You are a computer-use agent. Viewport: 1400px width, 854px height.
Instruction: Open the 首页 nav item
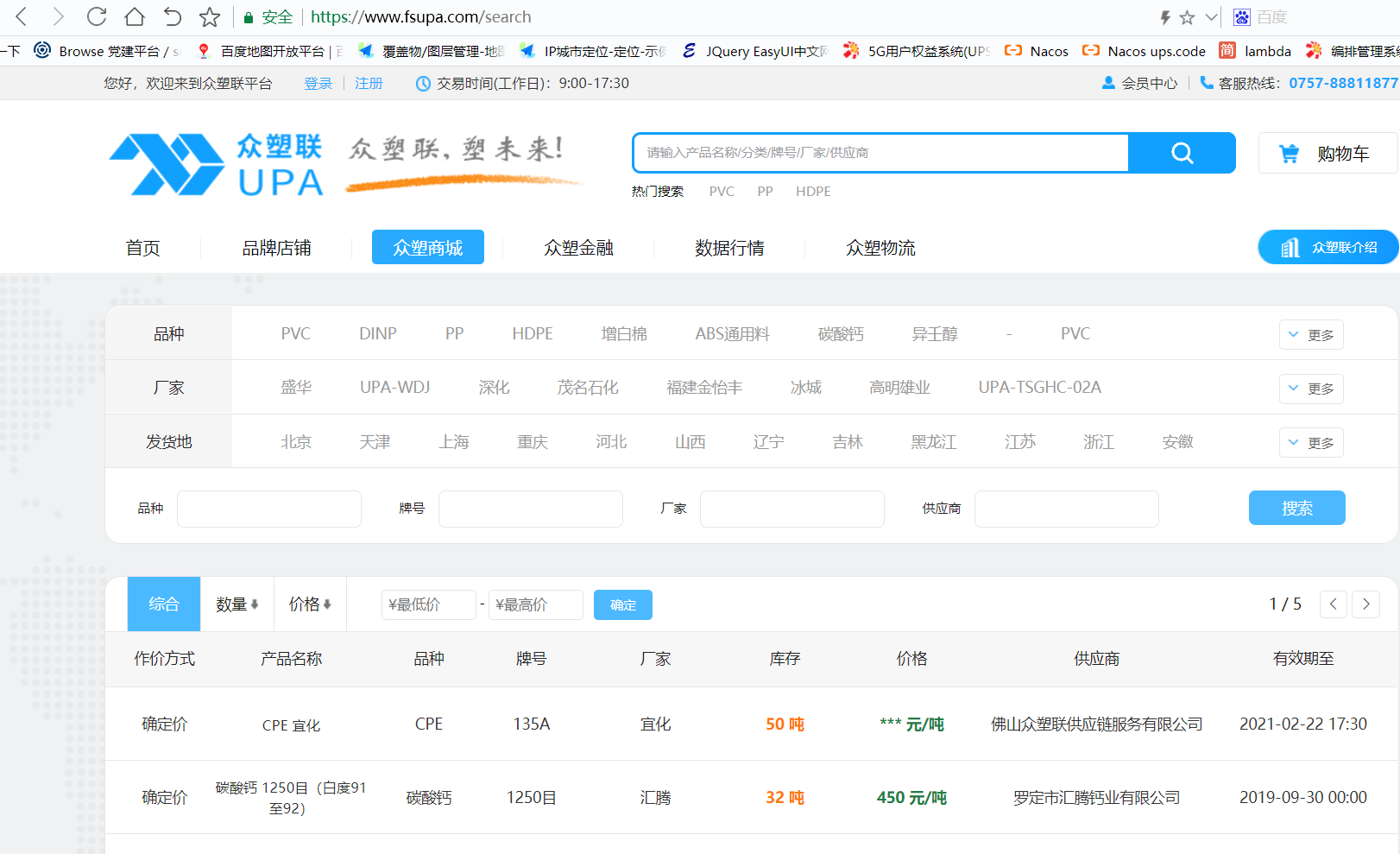[x=142, y=248]
